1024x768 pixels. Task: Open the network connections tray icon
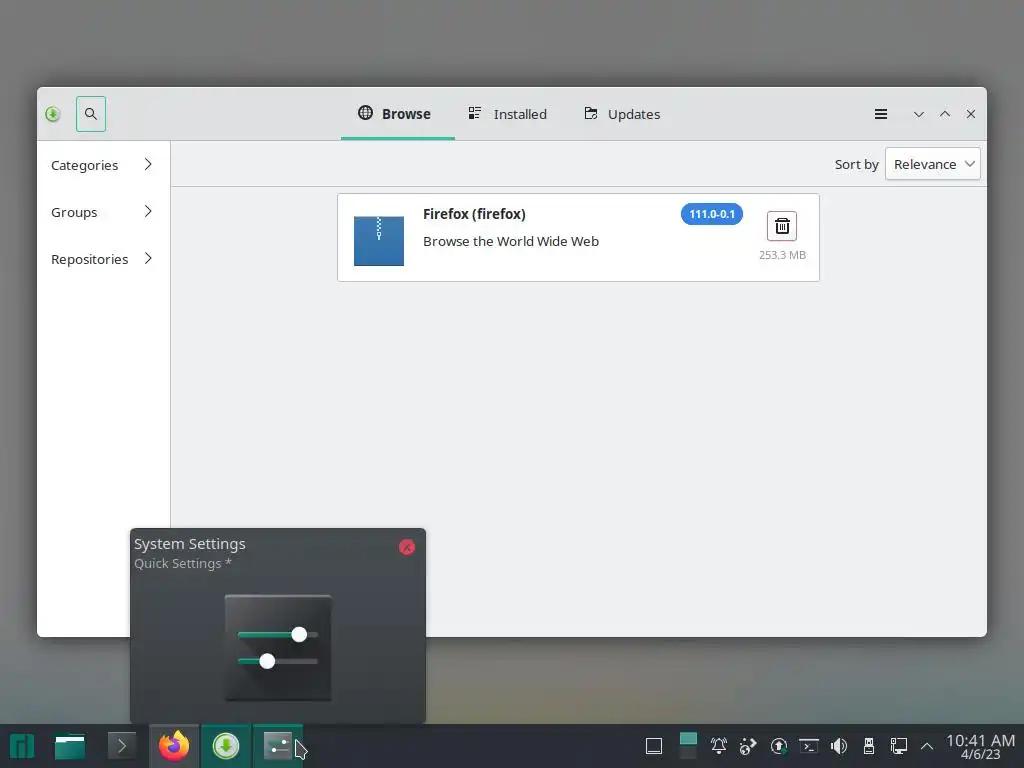(x=899, y=746)
